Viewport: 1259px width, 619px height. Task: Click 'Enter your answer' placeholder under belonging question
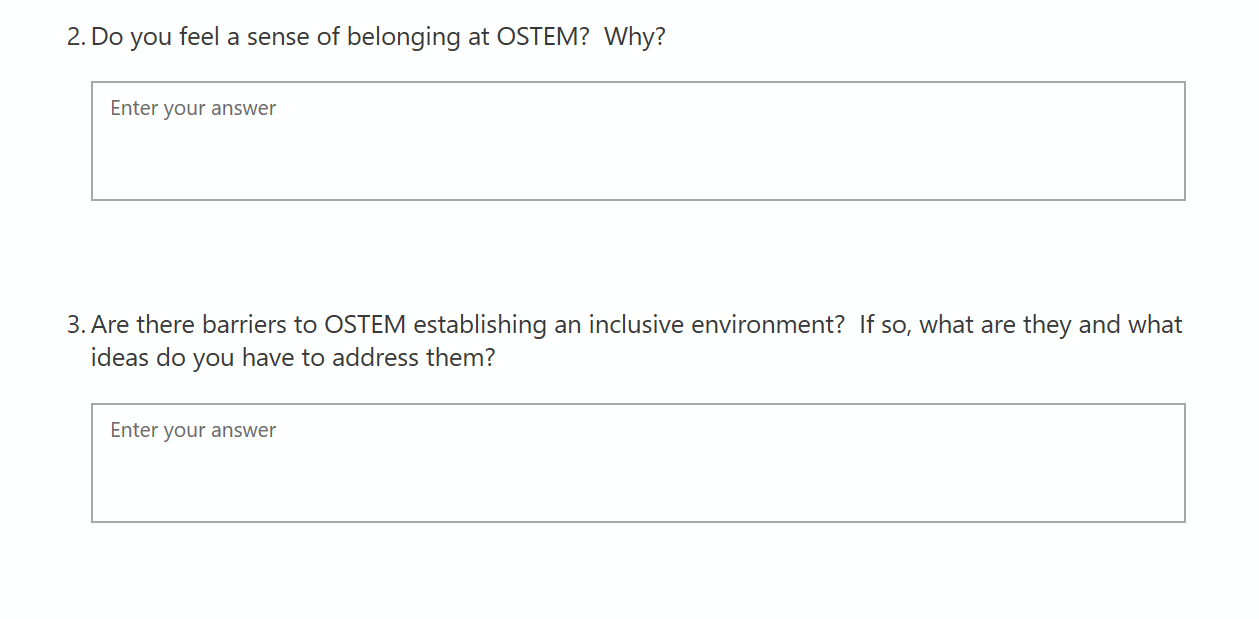coord(193,108)
